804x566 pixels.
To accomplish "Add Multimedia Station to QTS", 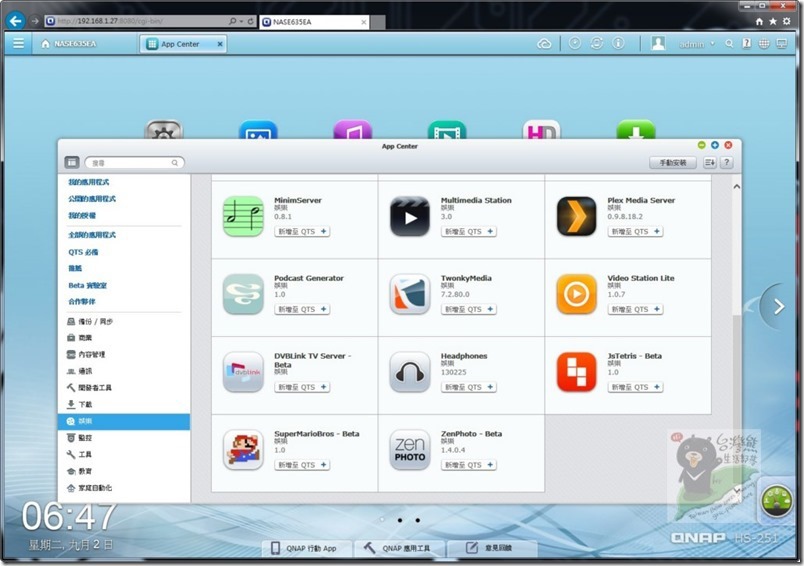I will (x=469, y=232).
